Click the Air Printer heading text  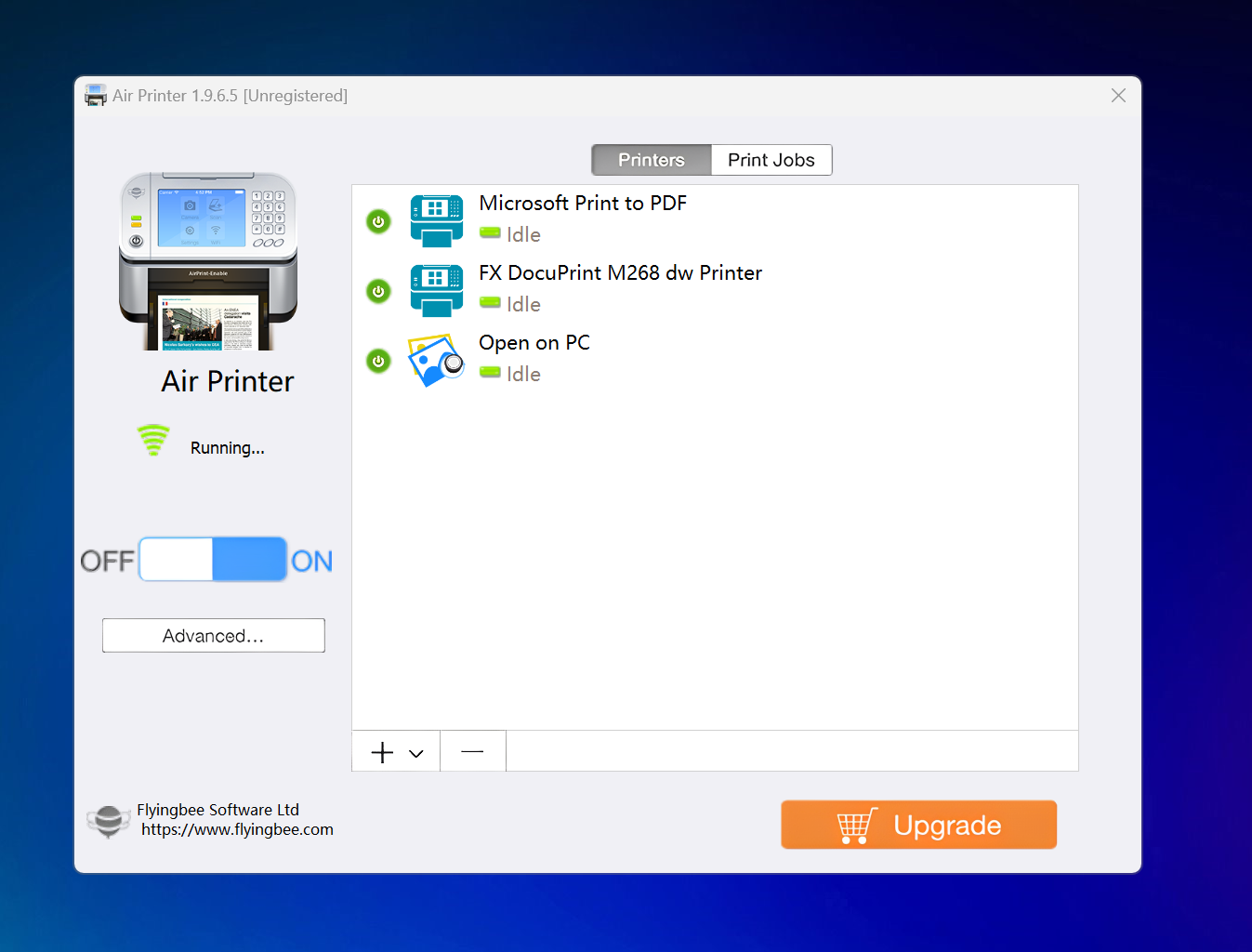point(228,381)
